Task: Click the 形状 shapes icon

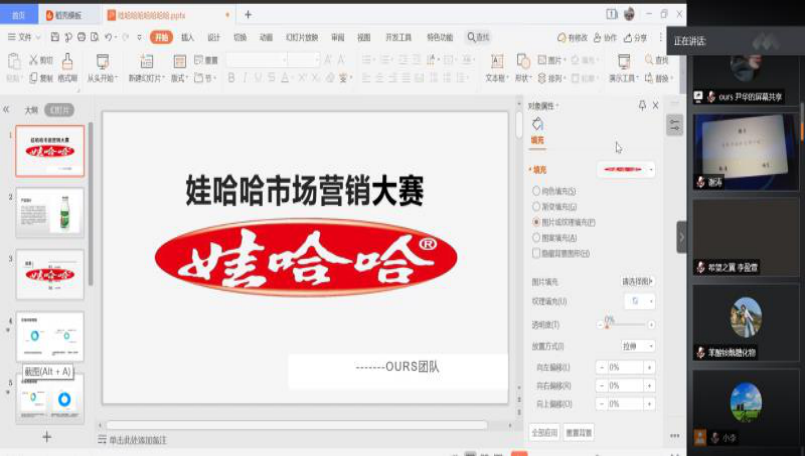Action: [524, 62]
